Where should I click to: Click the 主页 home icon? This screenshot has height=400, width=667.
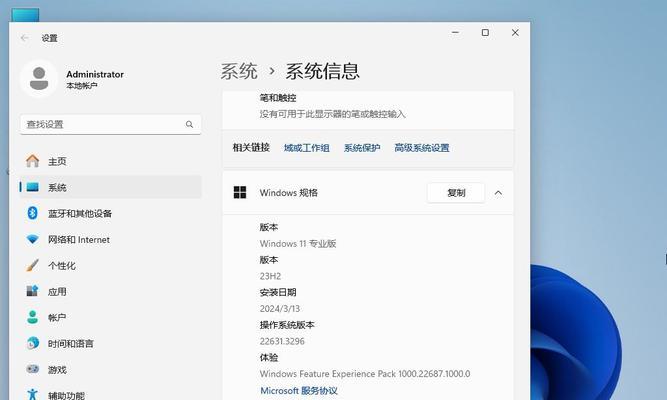(32, 161)
